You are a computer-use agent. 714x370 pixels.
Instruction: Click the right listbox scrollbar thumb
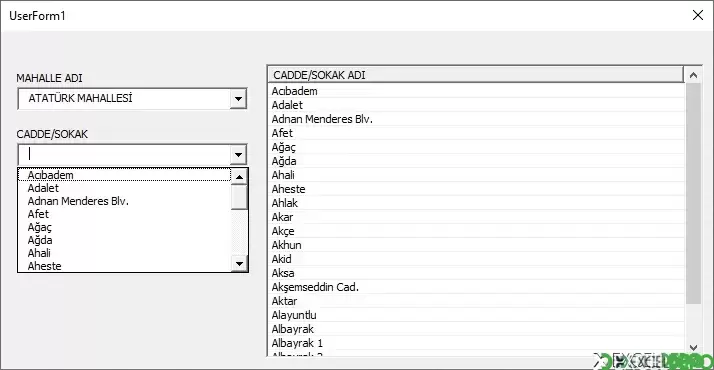[693, 193]
